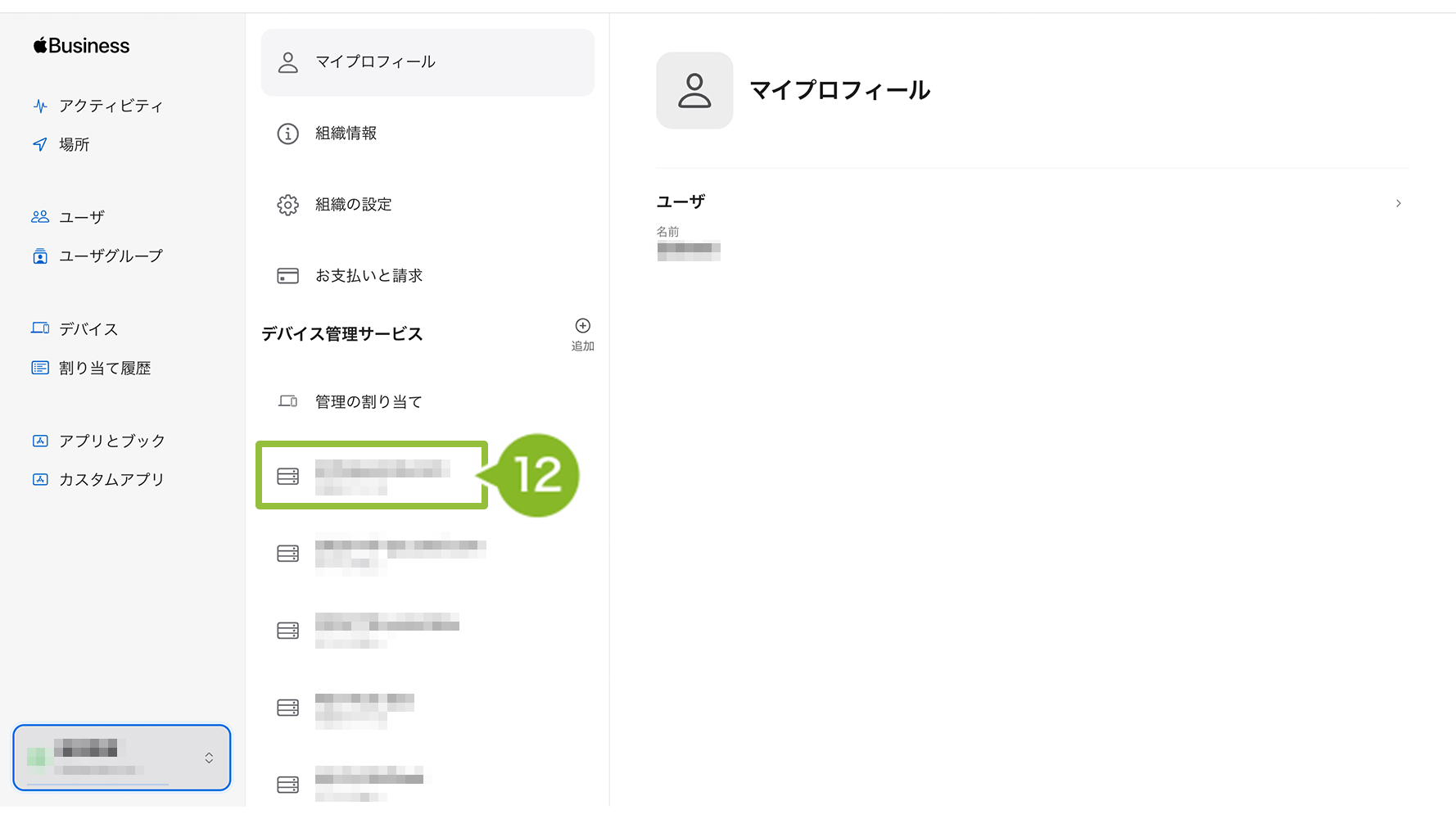This screenshot has width=1456, height=819.
Task: Click the ユーザ section heading link
Action: (681, 201)
